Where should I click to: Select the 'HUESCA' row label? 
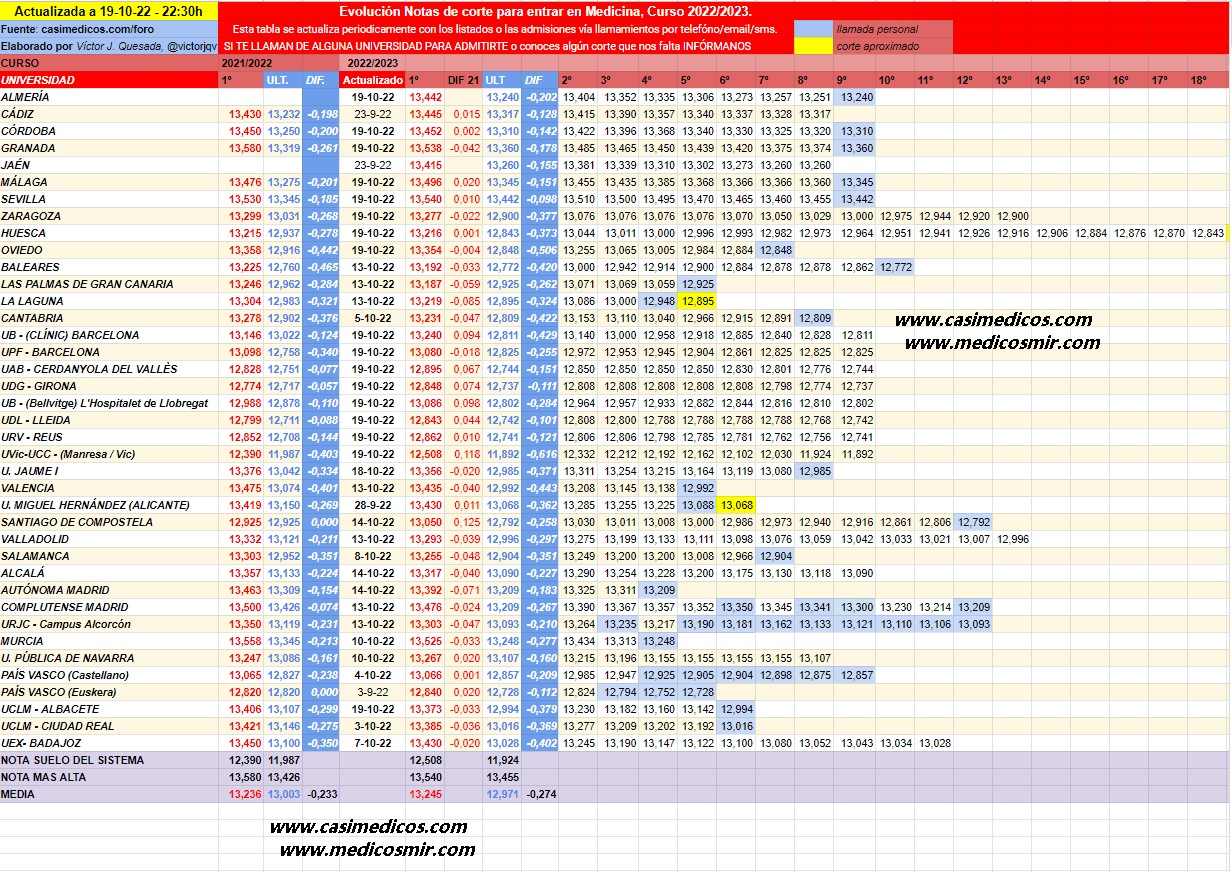point(109,233)
